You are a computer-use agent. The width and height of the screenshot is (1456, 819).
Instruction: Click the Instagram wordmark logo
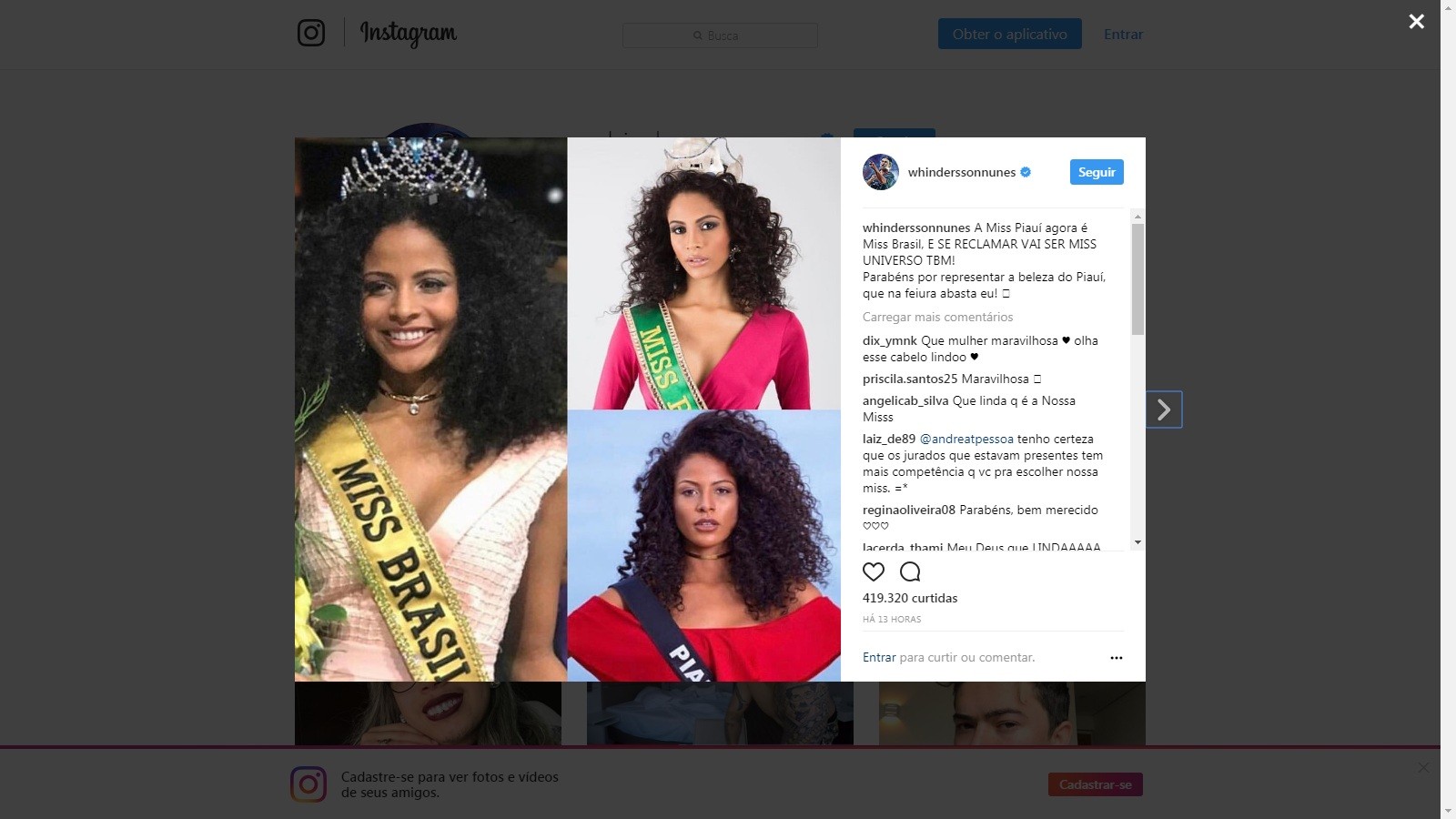409,34
